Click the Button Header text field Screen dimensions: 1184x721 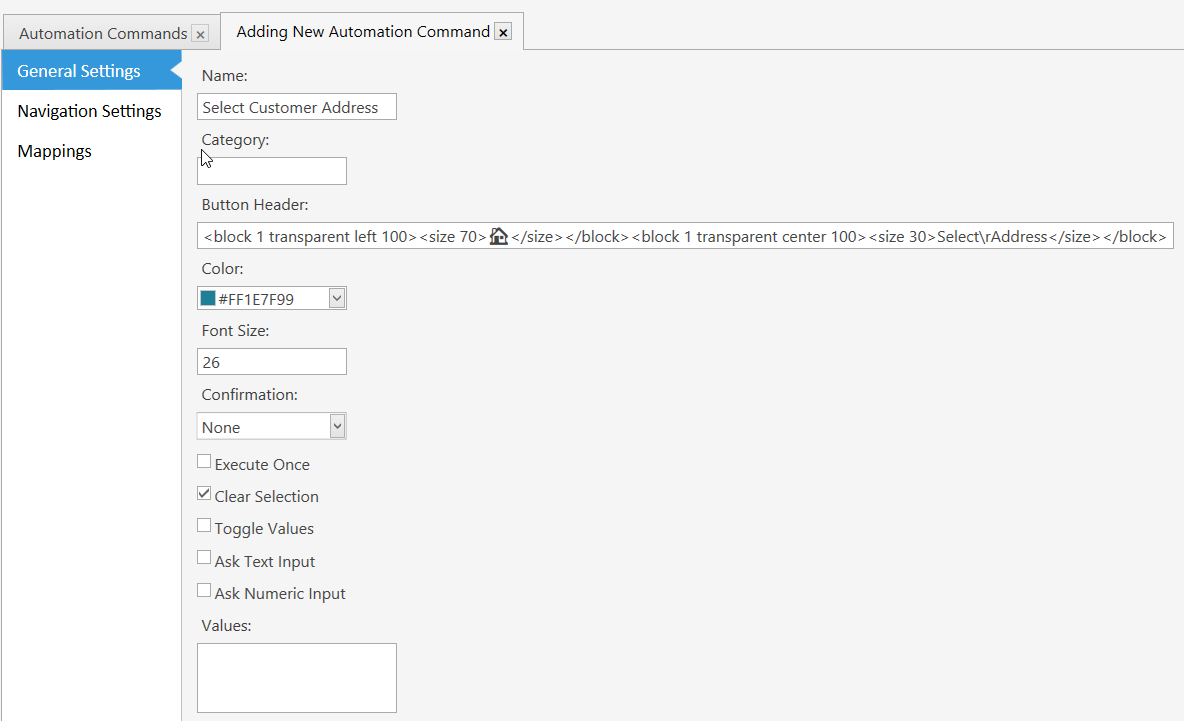pos(685,236)
